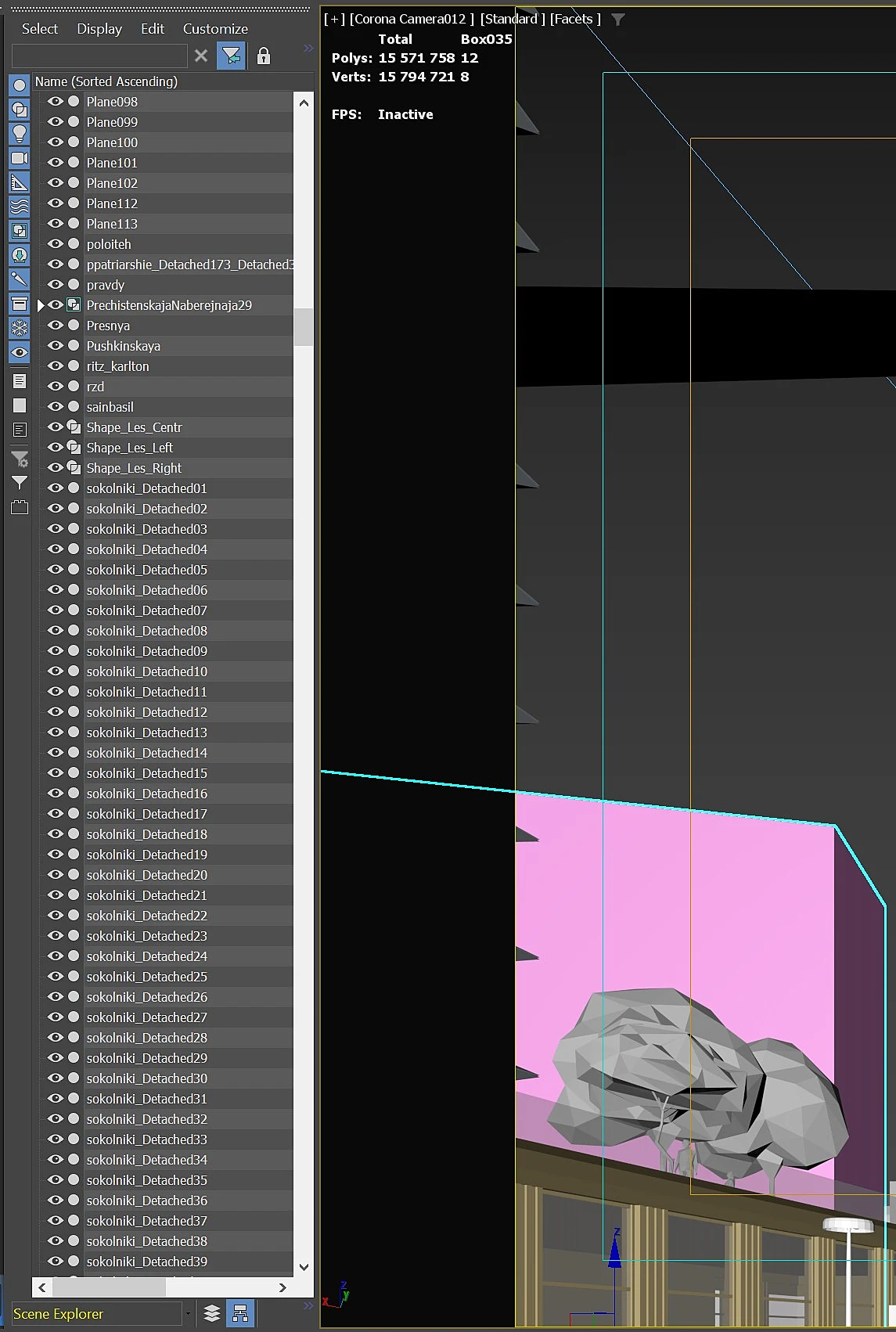Viewport: 896px width, 1332px height.
Task: Toggle Display Helpers filter icon
Action: 20,182
